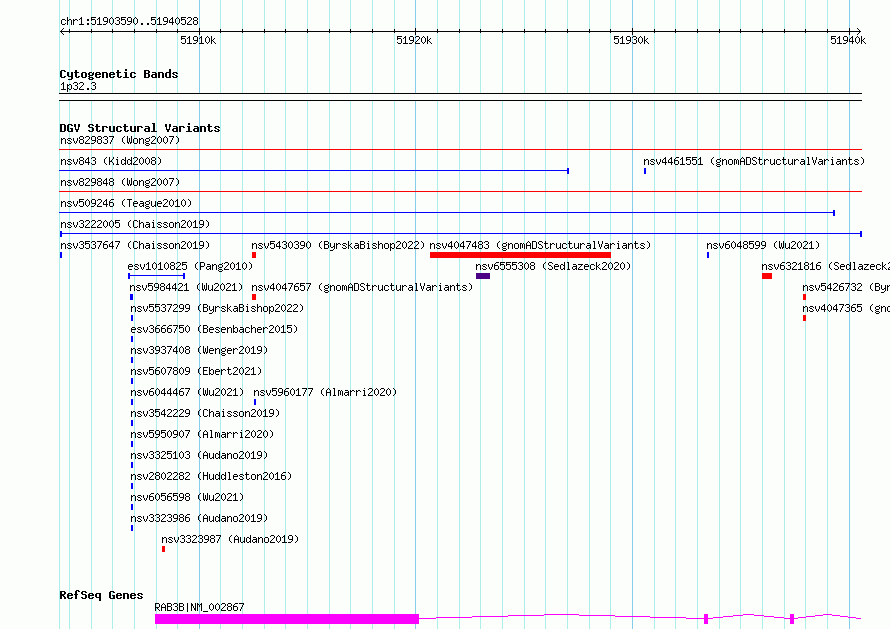Click the nsv5426732 variant label
This screenshot has width=890, height=629.
pos(846,287)
